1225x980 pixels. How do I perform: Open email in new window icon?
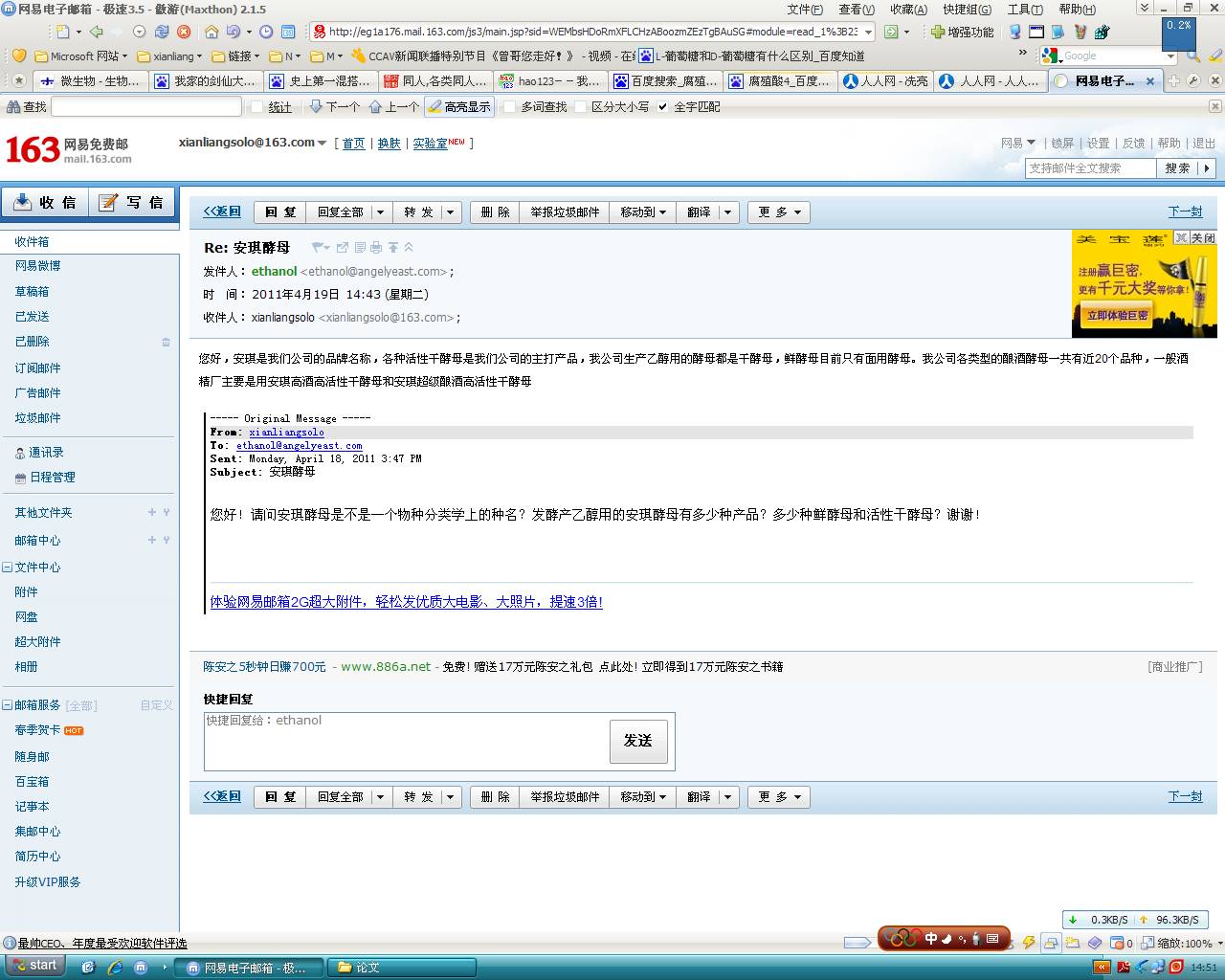[342, 248]
